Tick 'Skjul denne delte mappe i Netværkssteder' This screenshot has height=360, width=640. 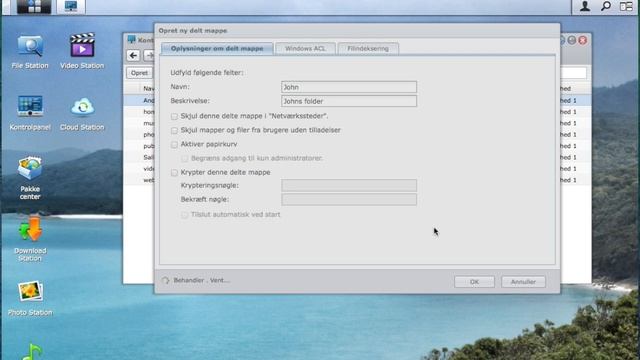(x=174, y=116)
